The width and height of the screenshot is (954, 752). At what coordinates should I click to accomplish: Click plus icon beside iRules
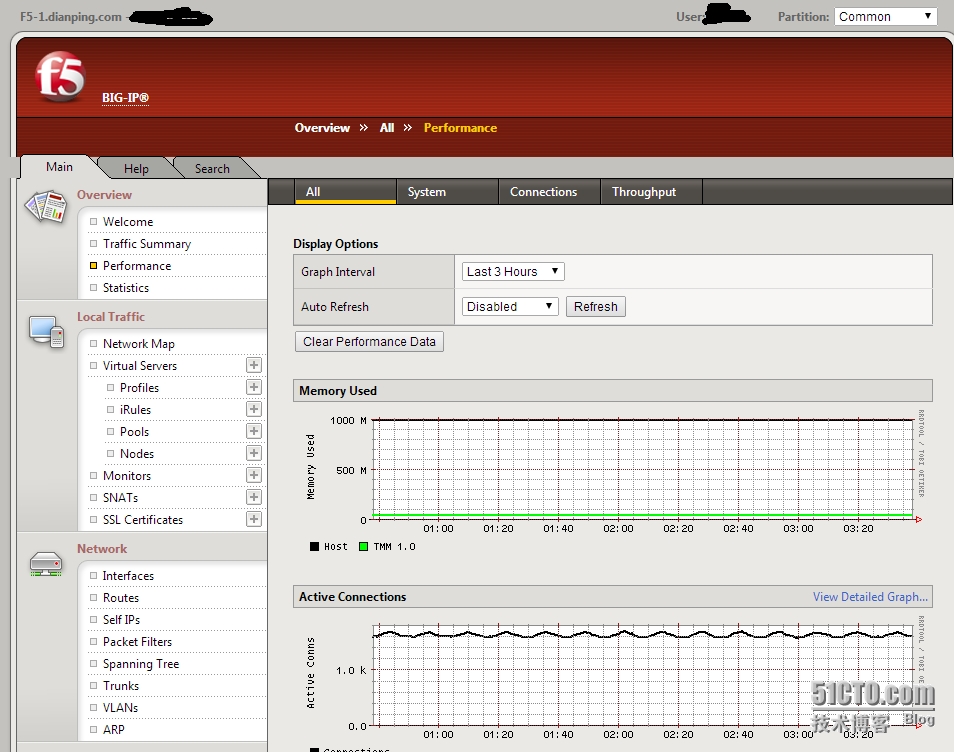254,409
